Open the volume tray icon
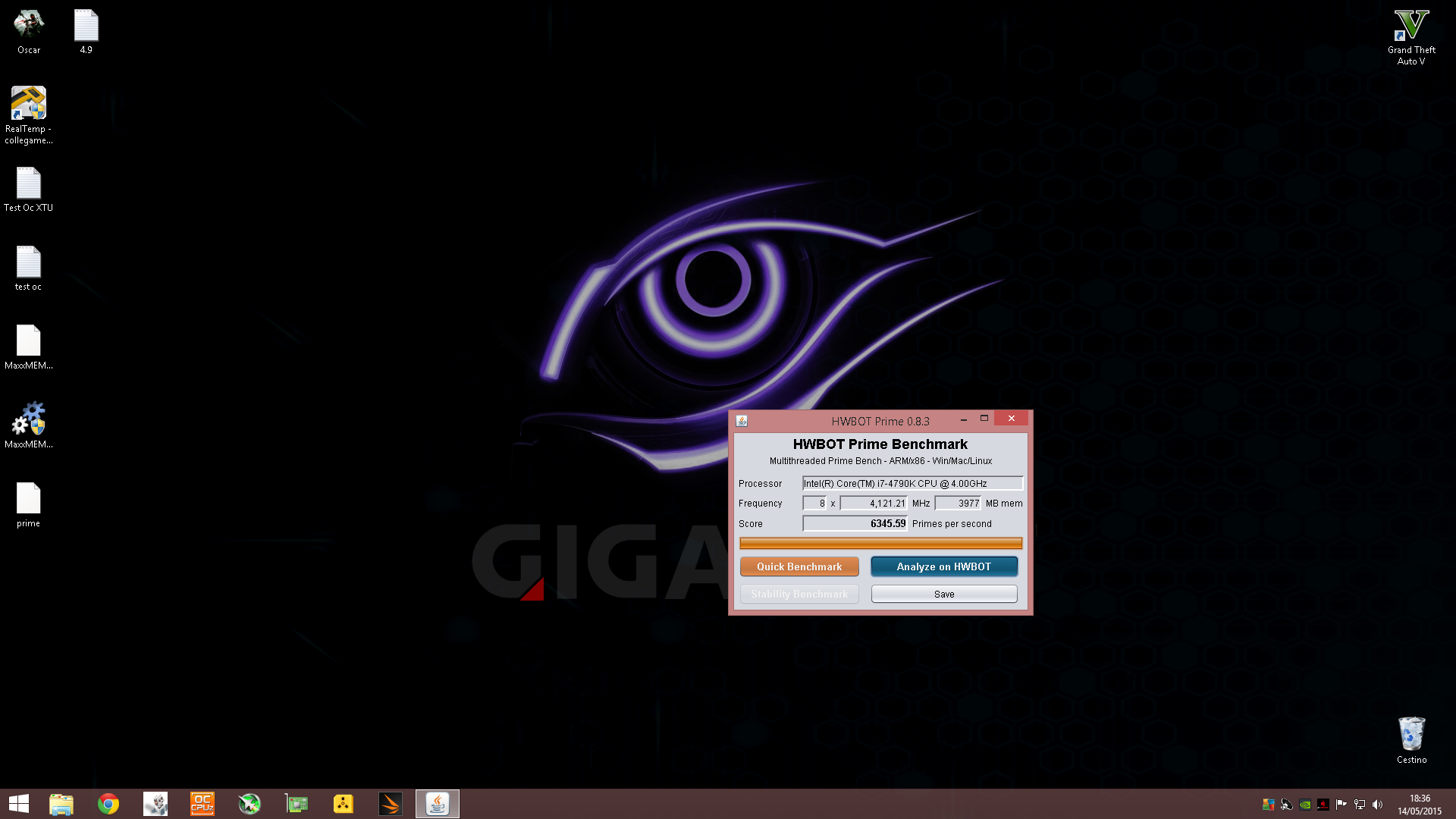 [x=1378, y=805]
